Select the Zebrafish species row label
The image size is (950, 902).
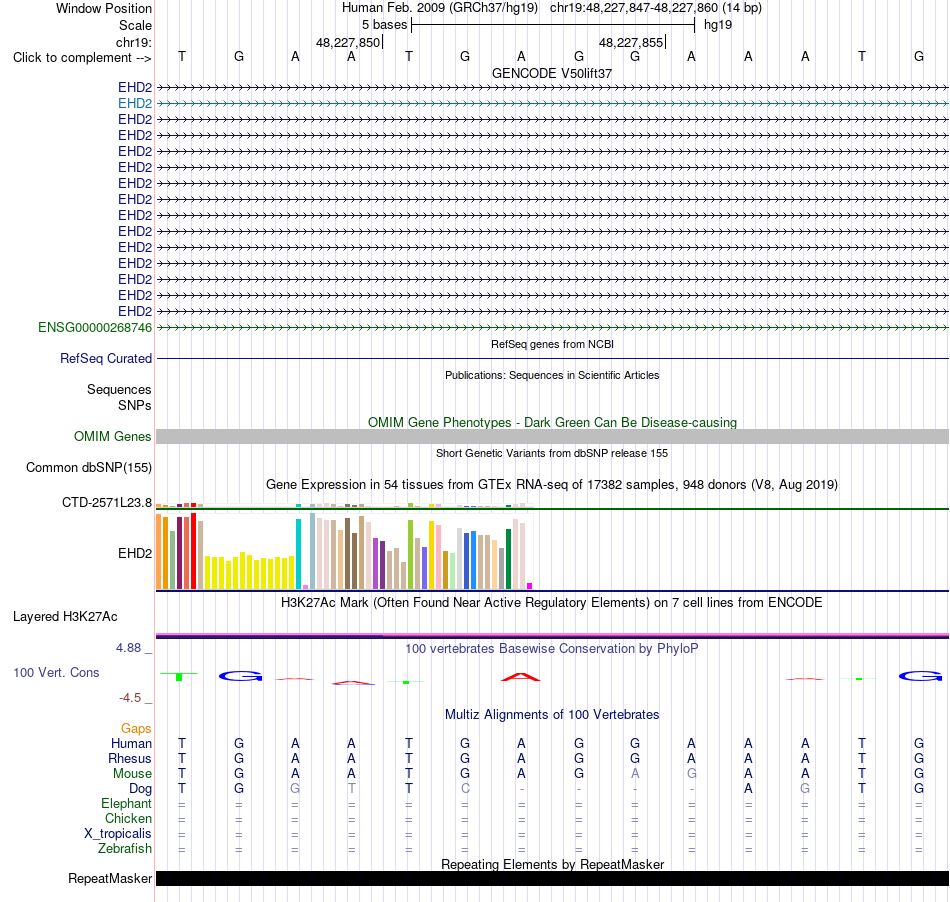(125, 849)
